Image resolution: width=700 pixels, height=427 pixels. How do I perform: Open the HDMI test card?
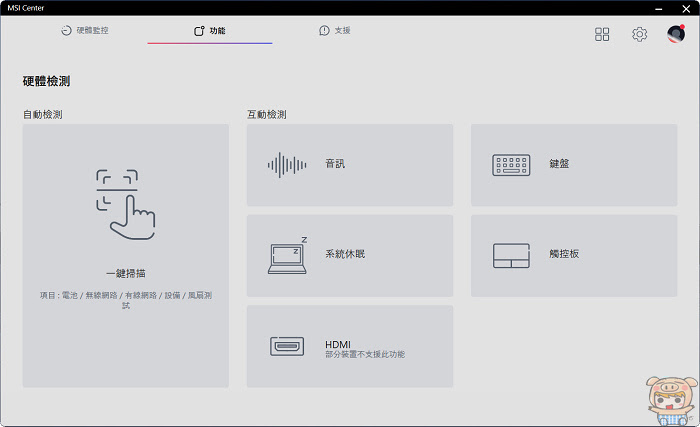(x=350, y=346)
